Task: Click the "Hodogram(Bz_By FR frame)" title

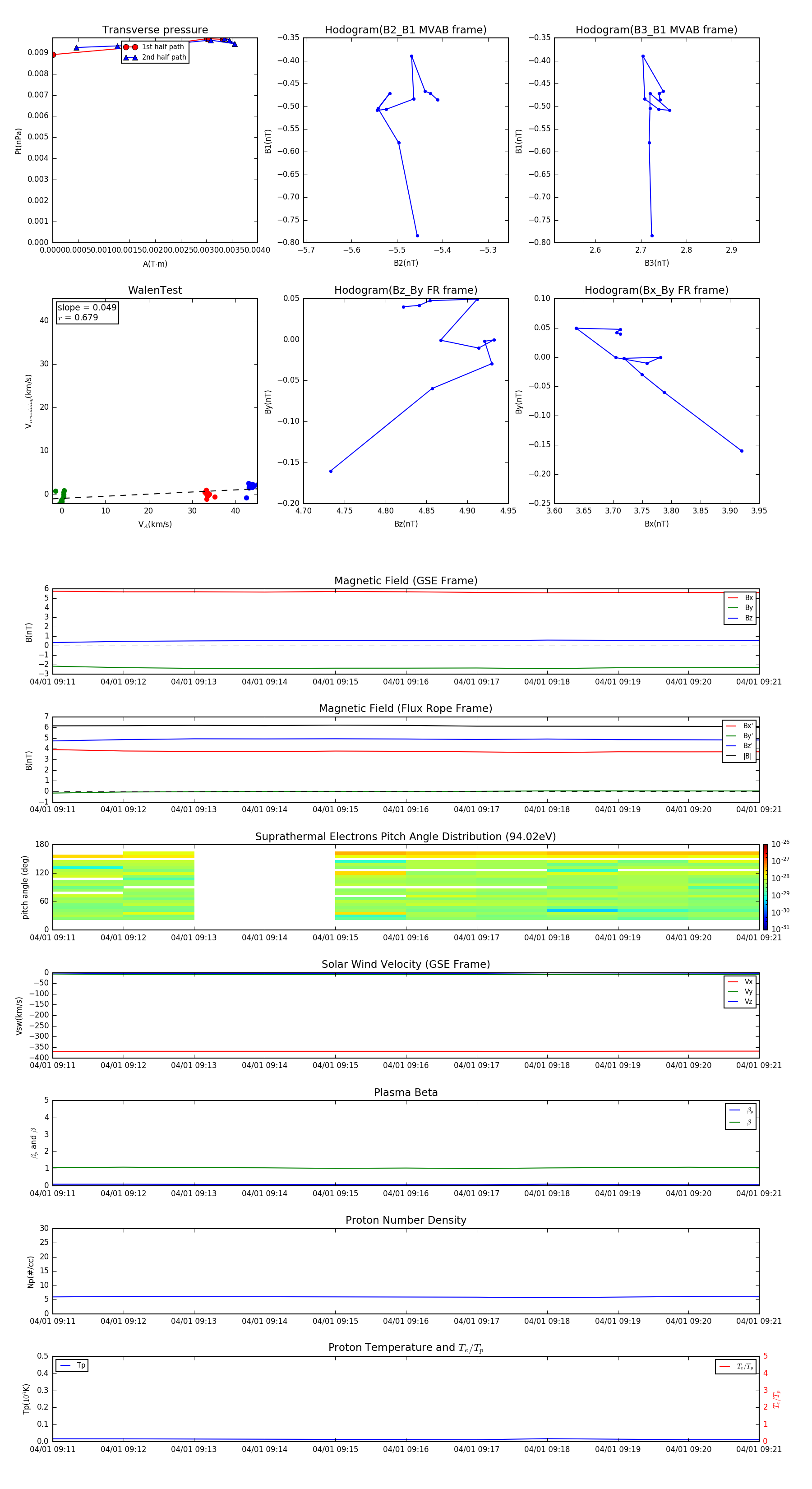Action: point(406,290)
